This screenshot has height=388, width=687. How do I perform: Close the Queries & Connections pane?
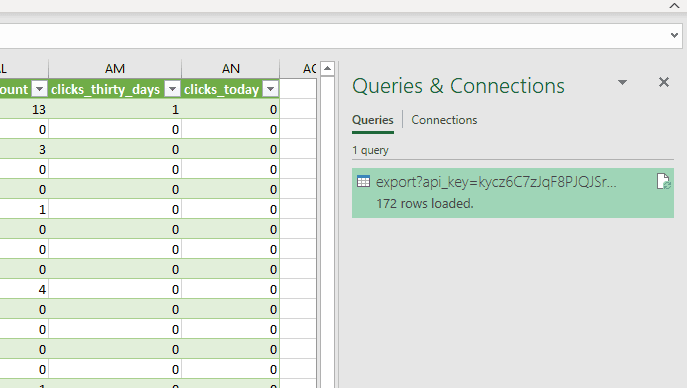[x=664, y=82]
